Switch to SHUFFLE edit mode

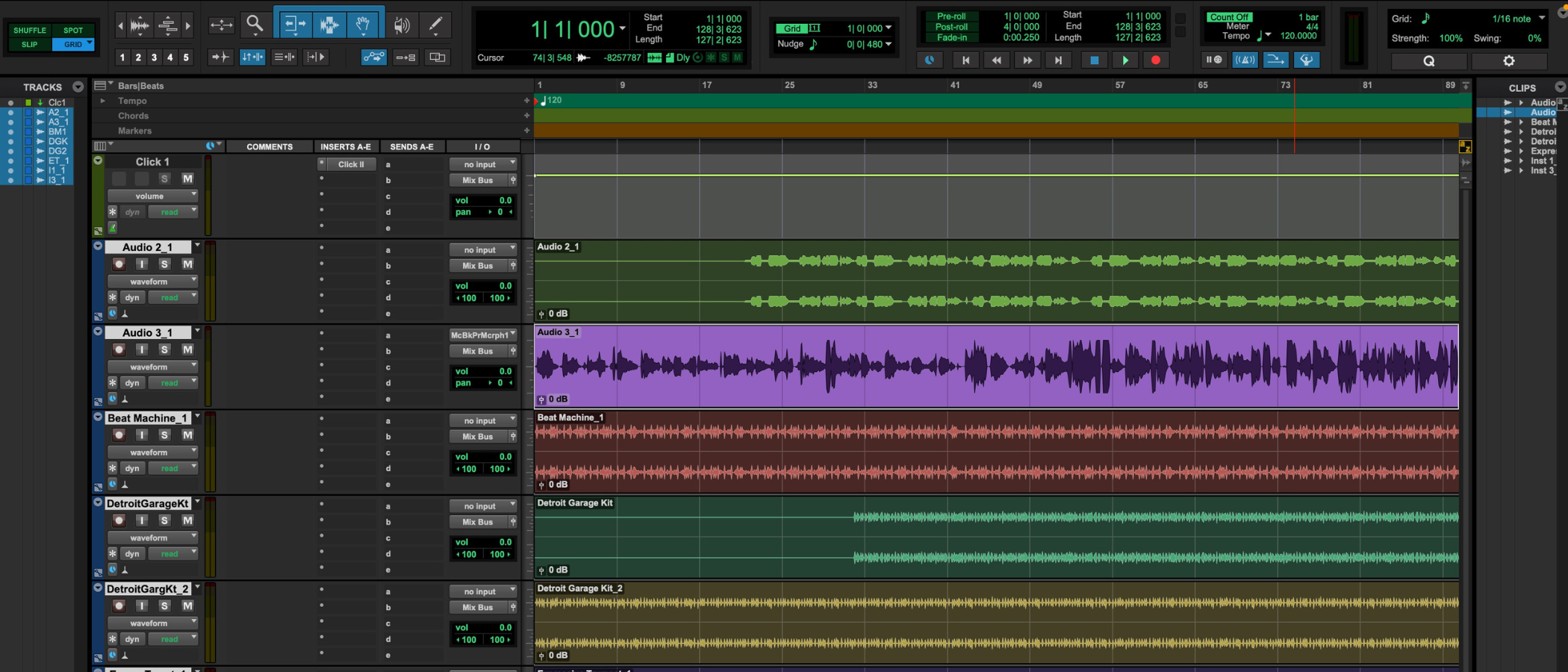click(x=29, y=31)
